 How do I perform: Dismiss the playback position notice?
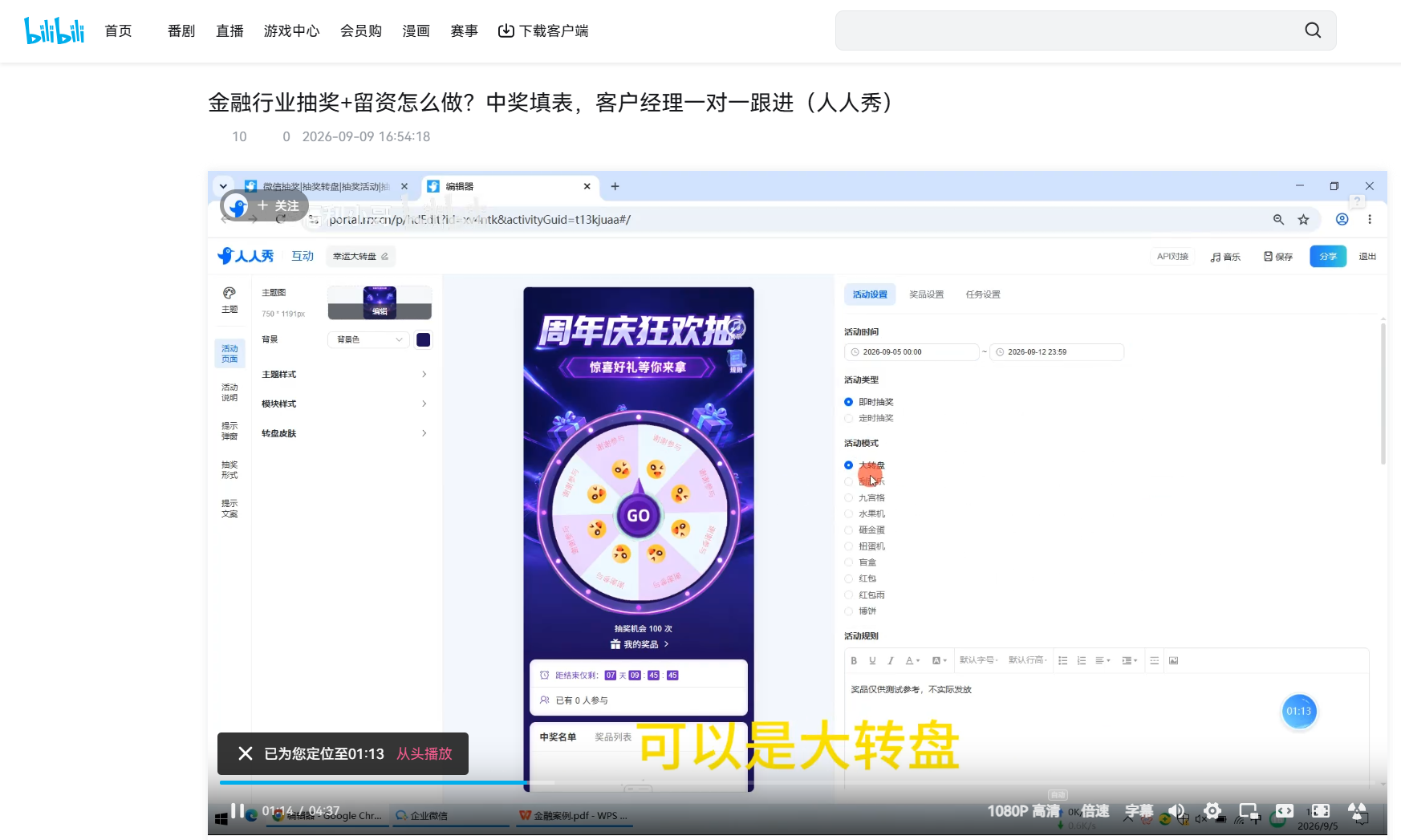(246, 753)
